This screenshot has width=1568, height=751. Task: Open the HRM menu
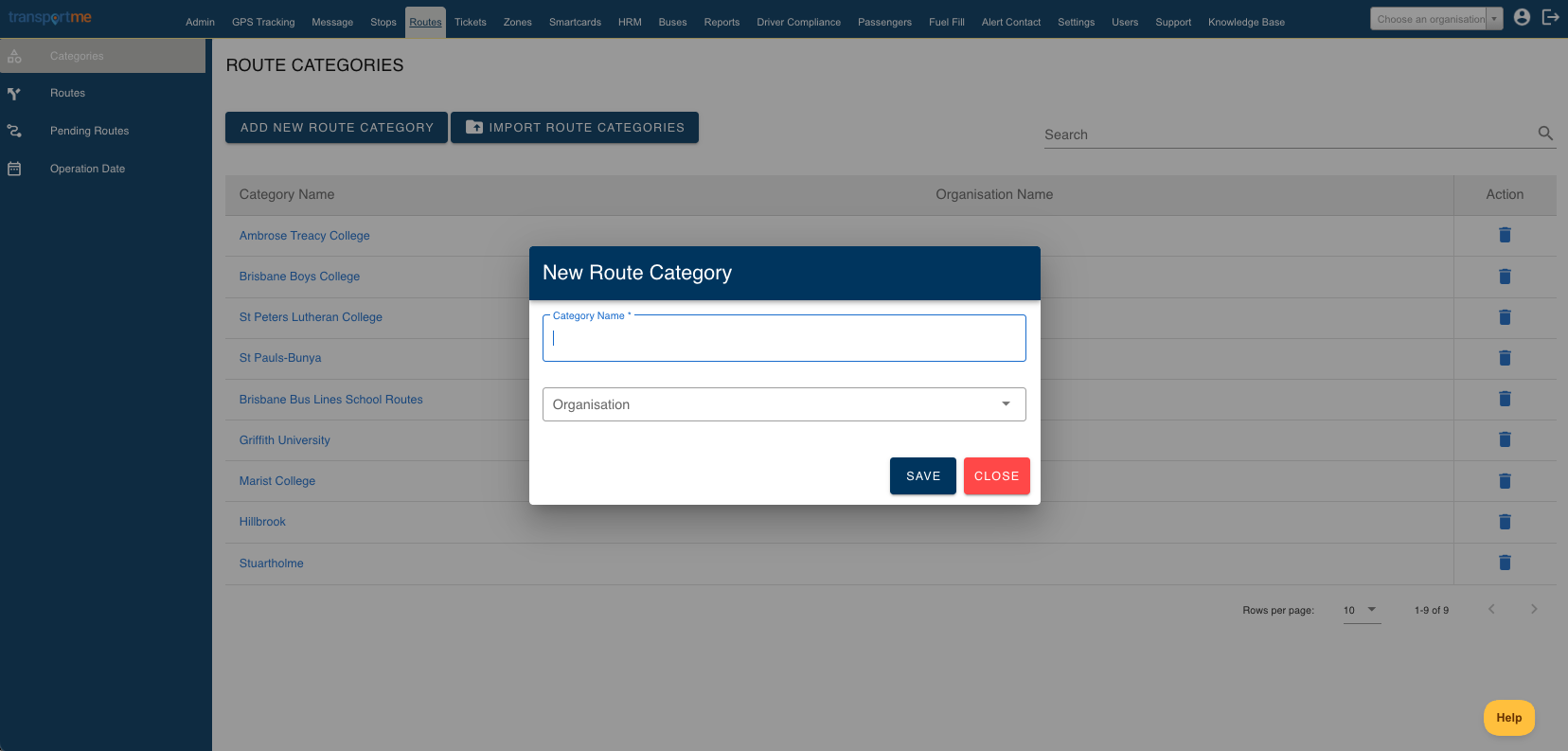(x=630, y=22)
